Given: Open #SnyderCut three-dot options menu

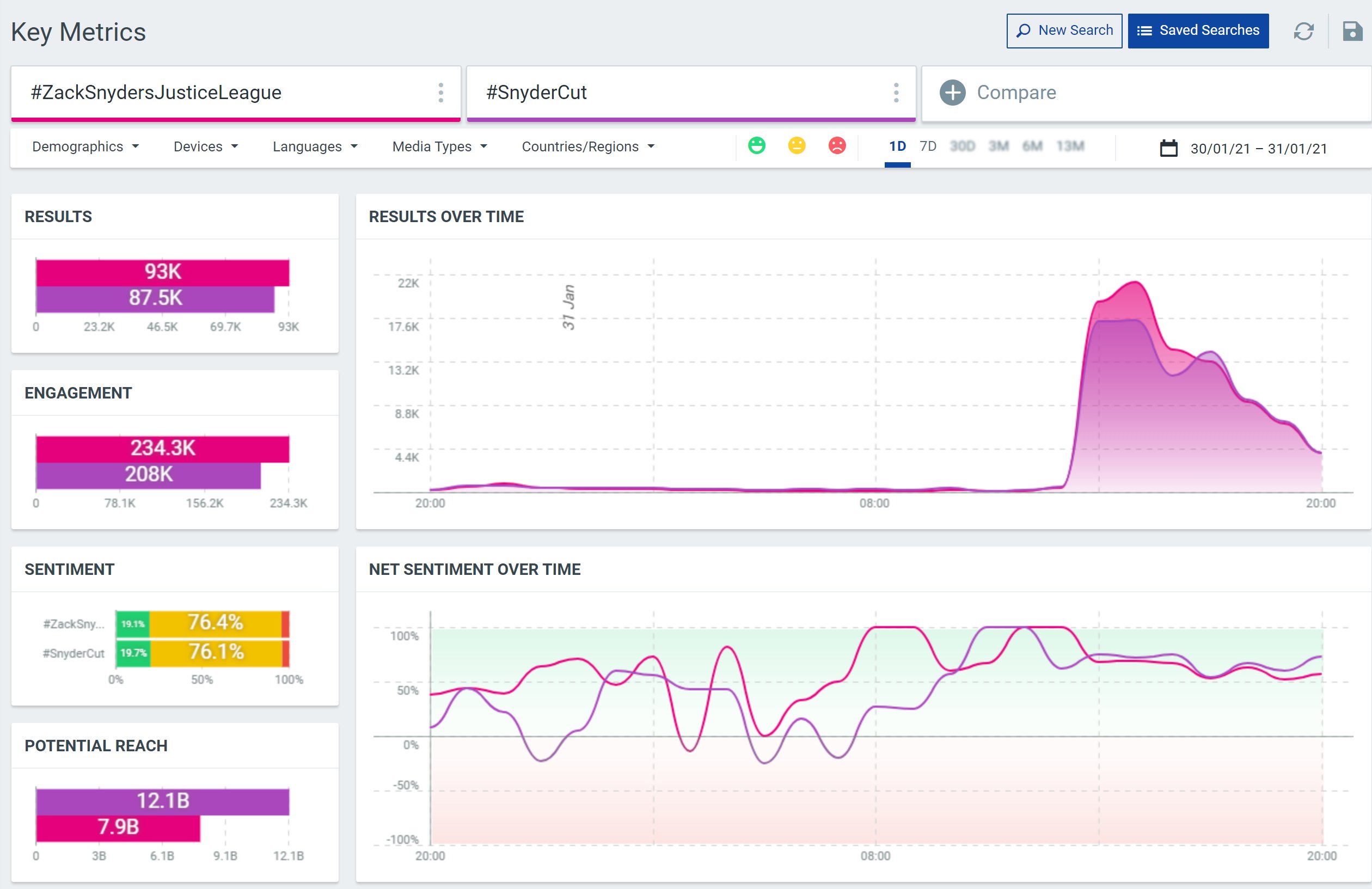Looking at the screenshot, I should point(896,92).
